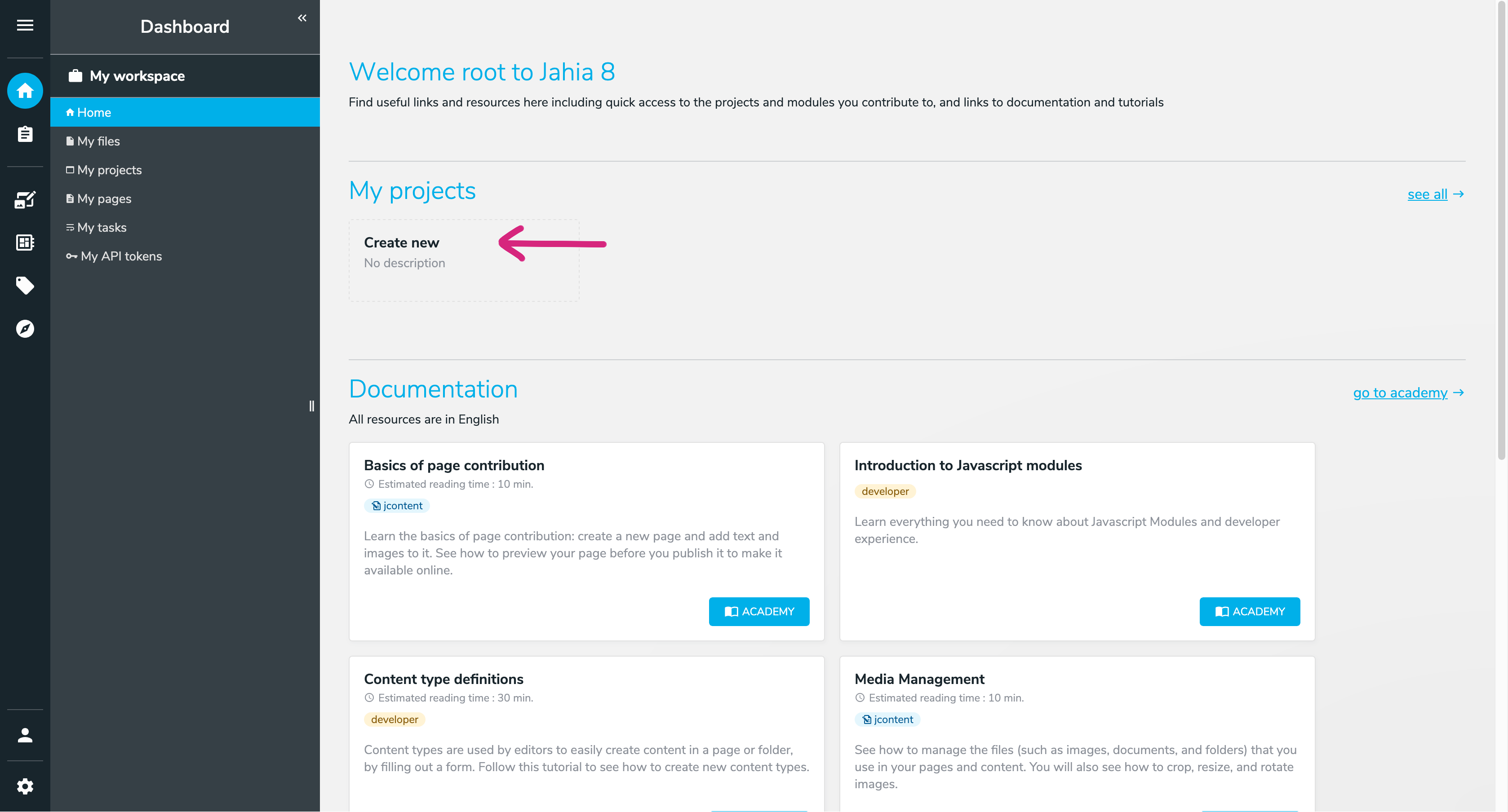Open the user profile icon

[x=25, y=735]
